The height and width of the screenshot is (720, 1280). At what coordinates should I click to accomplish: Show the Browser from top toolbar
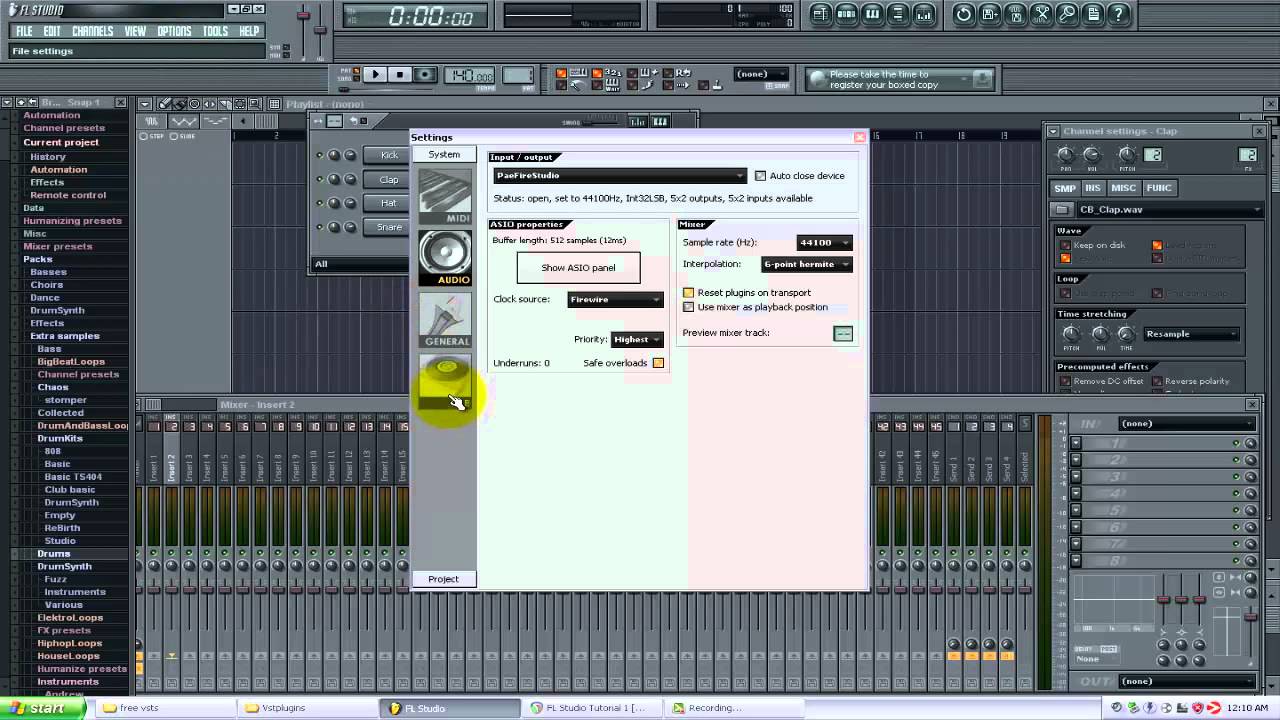pos(898,14)
